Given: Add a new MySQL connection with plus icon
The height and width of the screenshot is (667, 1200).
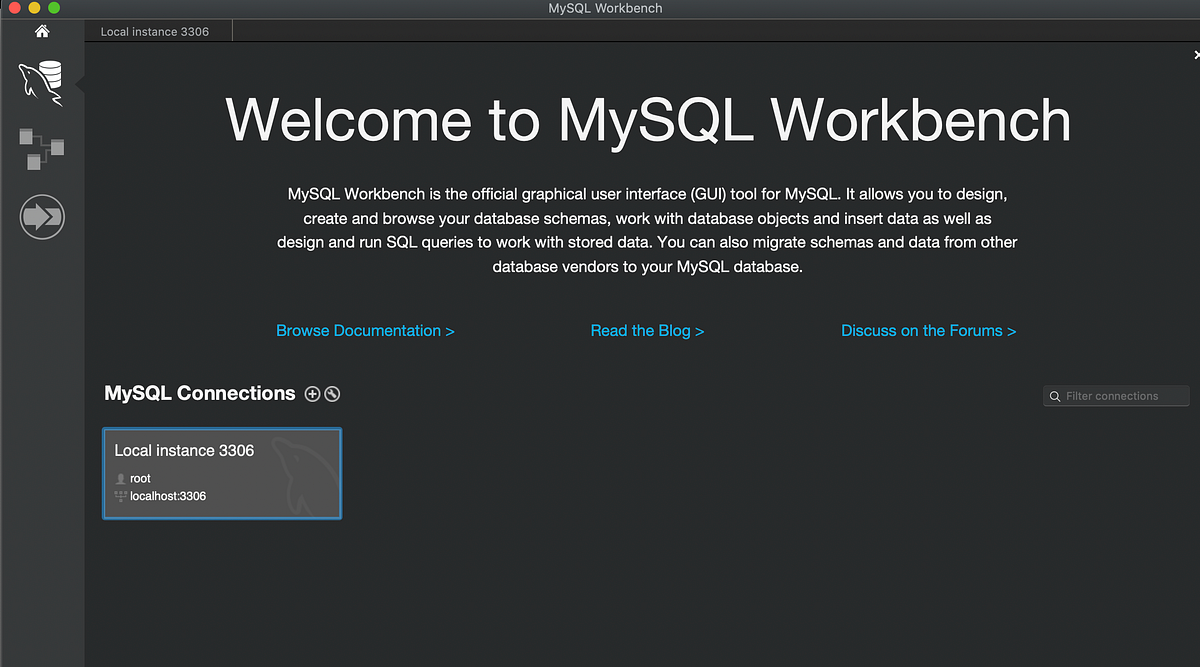Looking at the screenshot, I should point(312,394).
